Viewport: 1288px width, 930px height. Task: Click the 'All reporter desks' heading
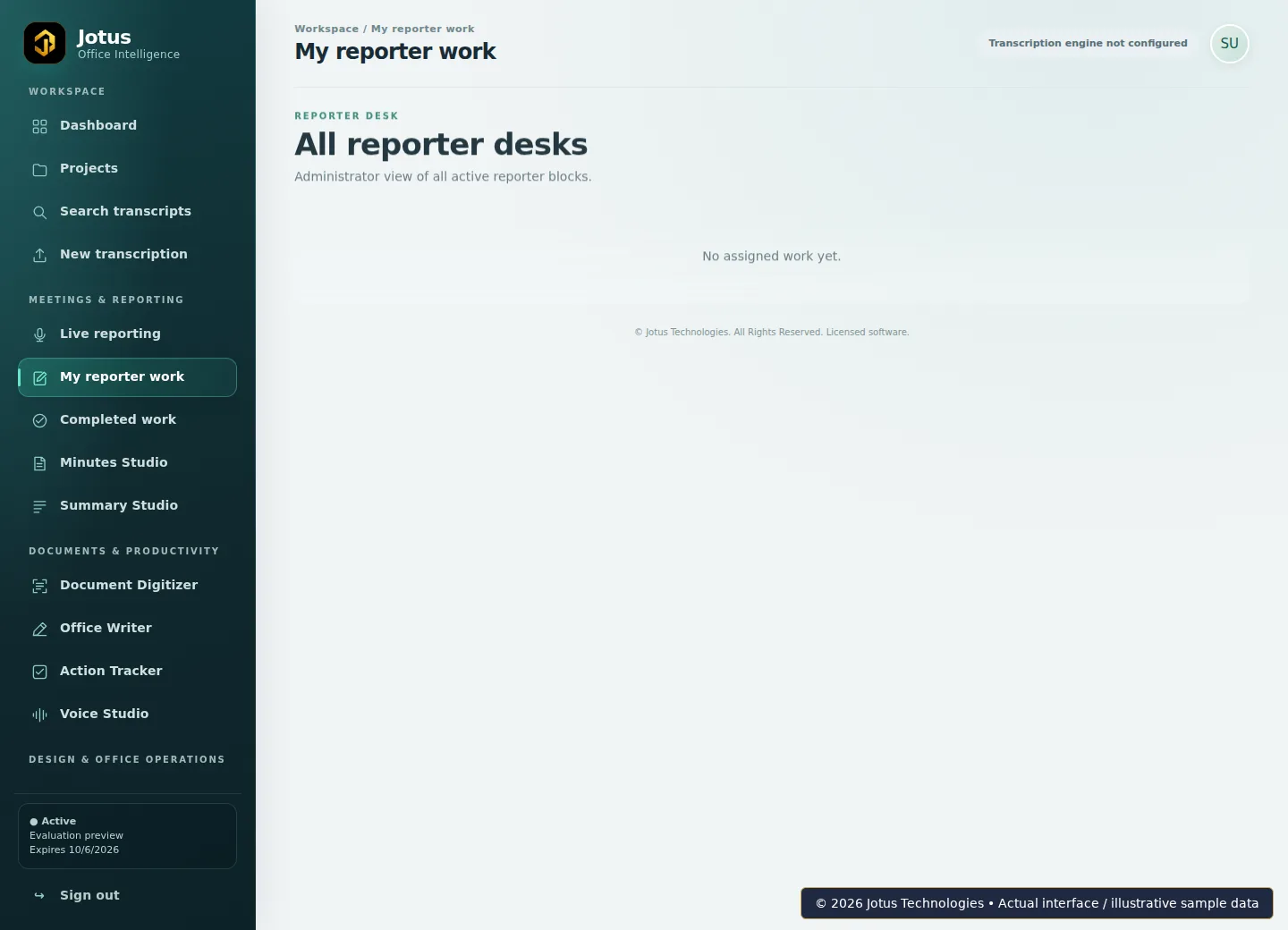coord(441,144)
